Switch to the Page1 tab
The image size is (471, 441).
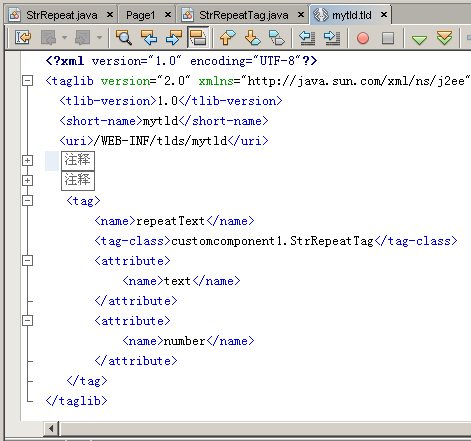point(141,15)
